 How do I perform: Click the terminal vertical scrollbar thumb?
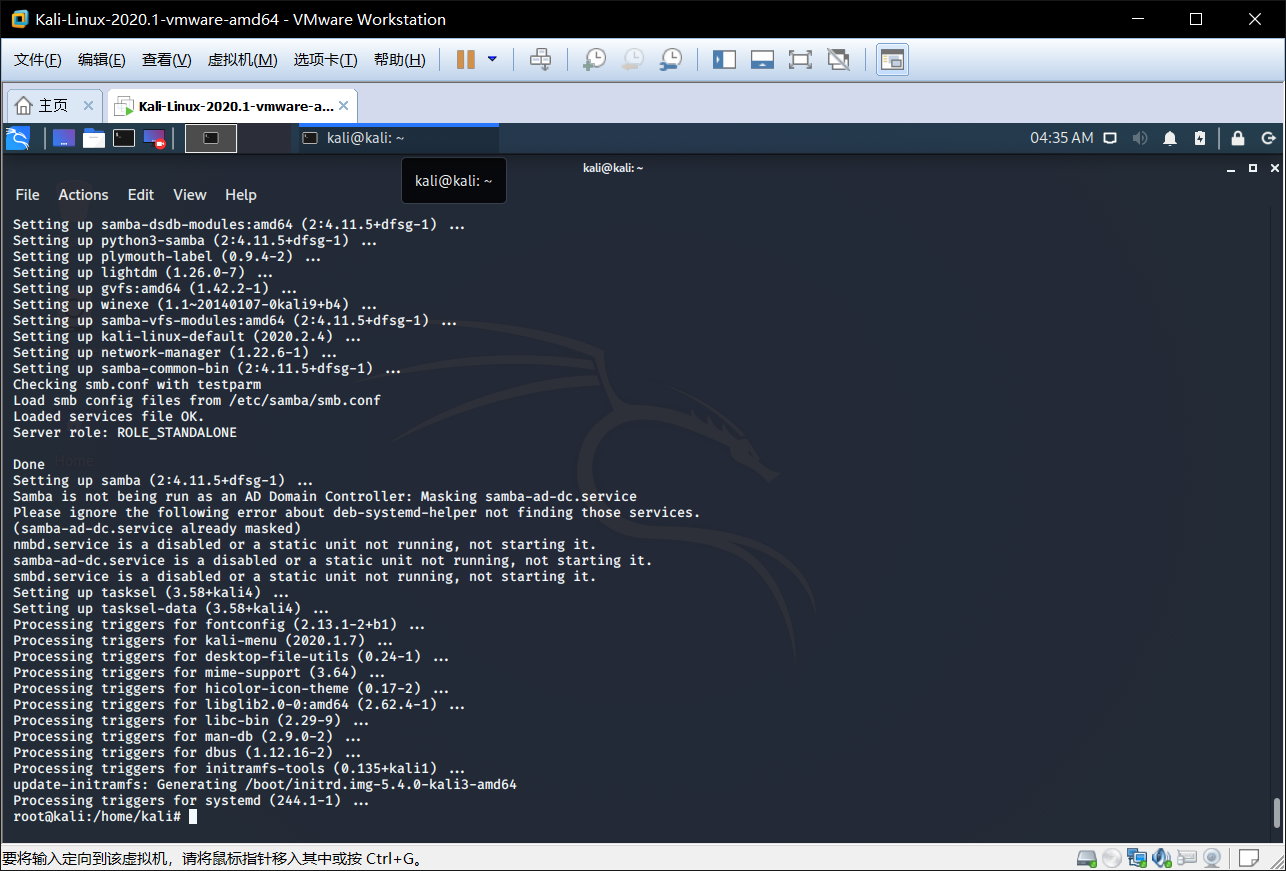coord(1275,812)
